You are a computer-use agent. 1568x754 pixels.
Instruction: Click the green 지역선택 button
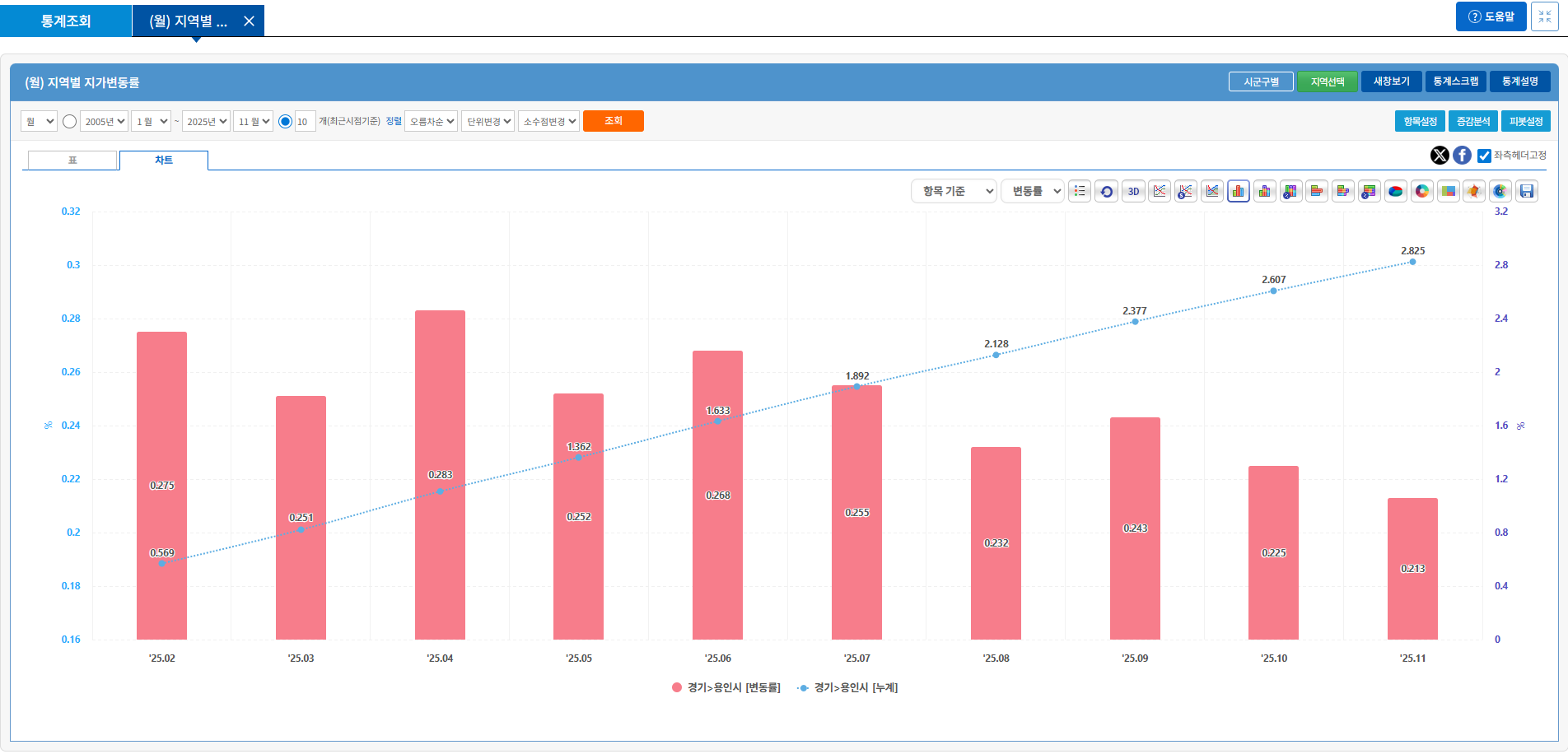tap(1328, 81)
